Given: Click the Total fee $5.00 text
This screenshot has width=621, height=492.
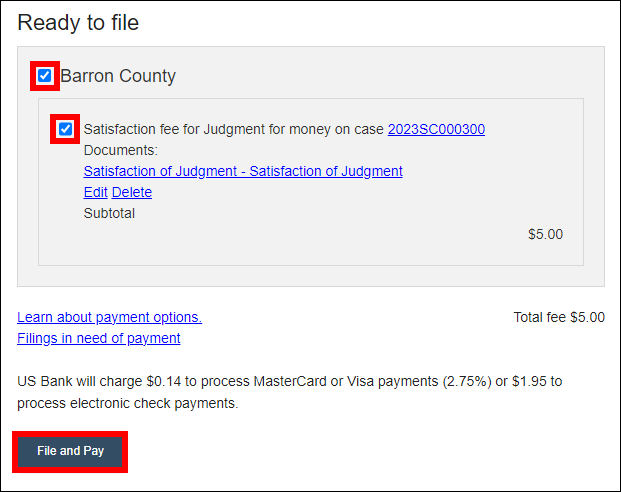Looking at the screenshot, I should (558, 317).
